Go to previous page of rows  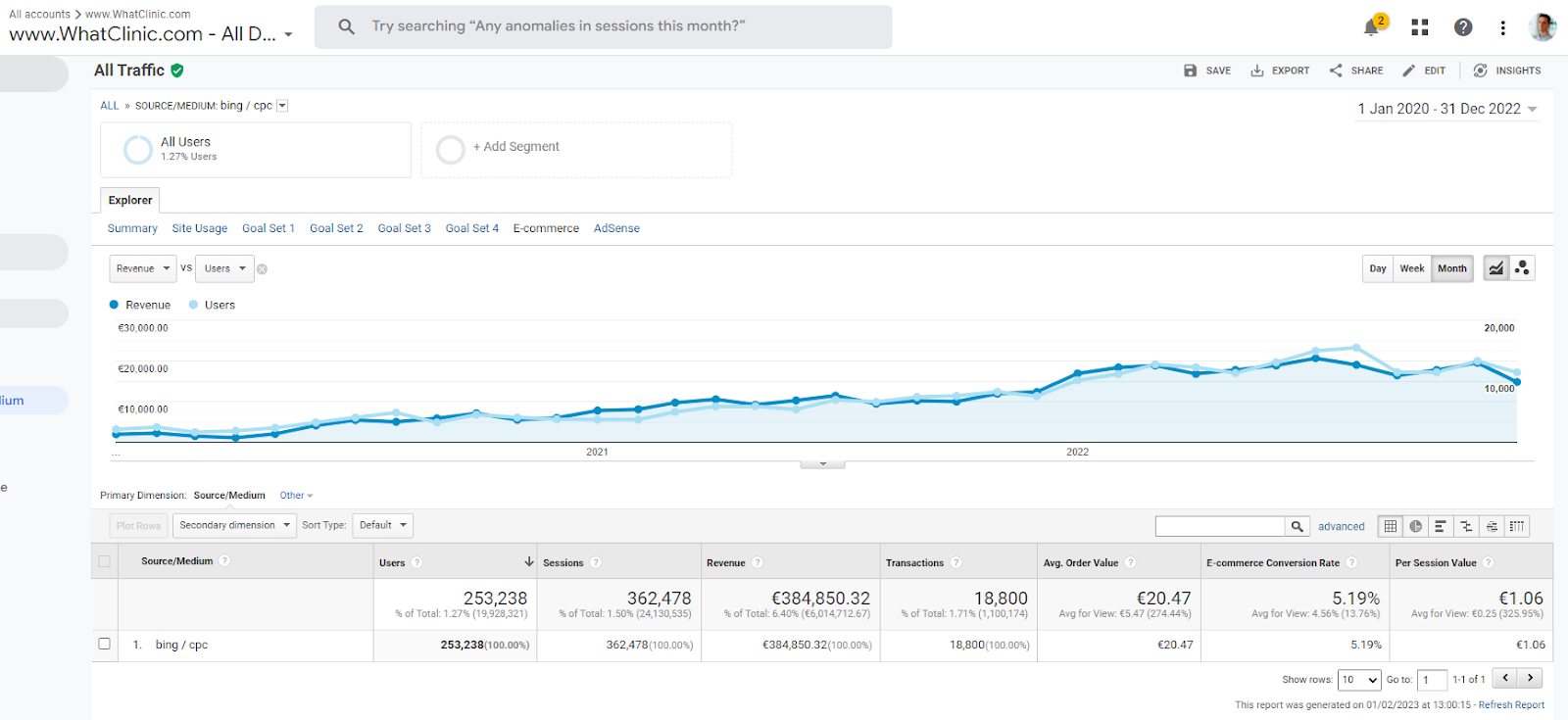(1505, 678)
